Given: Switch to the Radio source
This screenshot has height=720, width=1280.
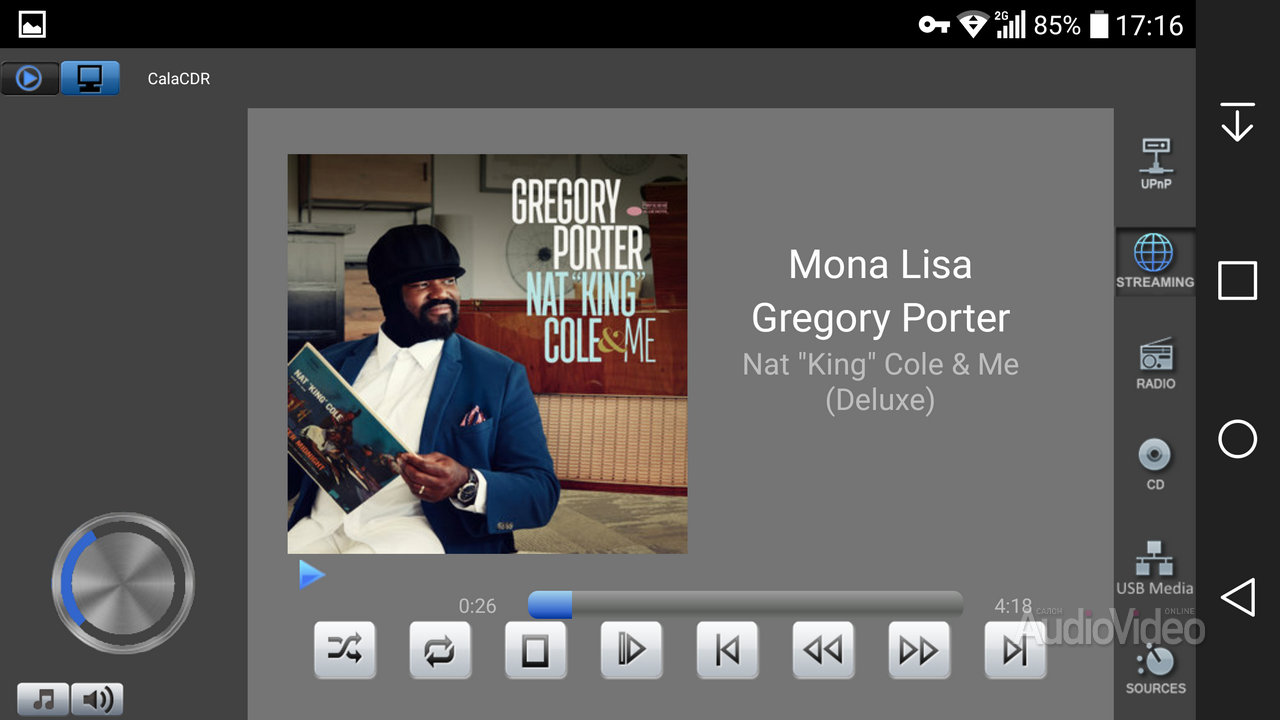Looking at the screenshot, I should (1155, 364).
